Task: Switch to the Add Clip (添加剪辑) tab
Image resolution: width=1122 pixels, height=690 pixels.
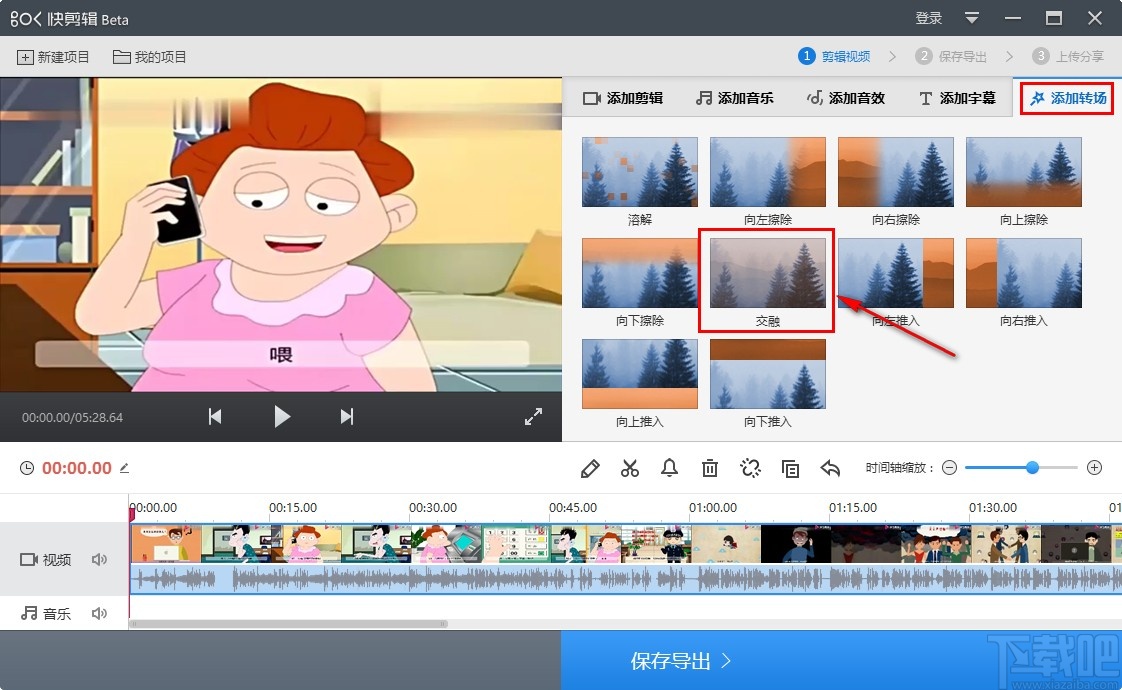Action: (x=623, y=98)
